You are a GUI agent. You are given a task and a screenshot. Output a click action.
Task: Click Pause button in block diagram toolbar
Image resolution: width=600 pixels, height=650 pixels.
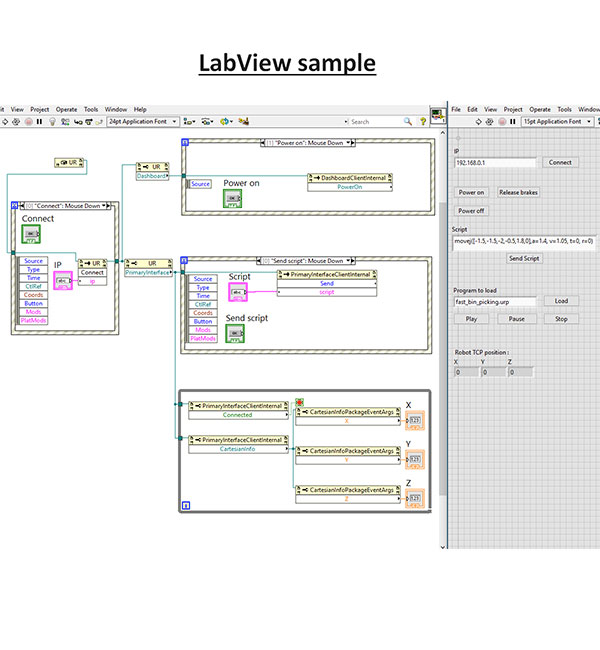point(39,121)
